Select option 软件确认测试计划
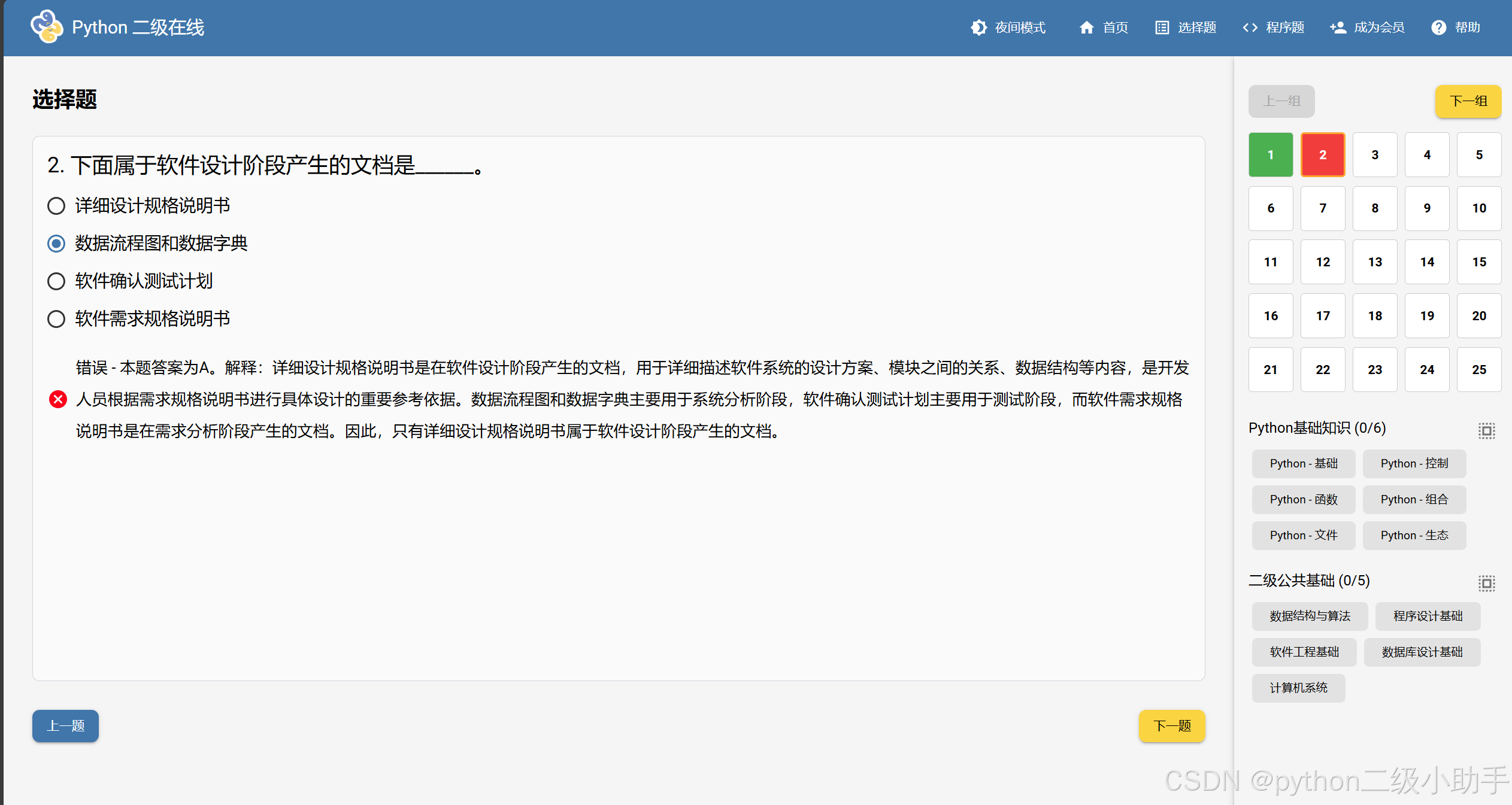 pyautogui.click(x=56, y=281)
